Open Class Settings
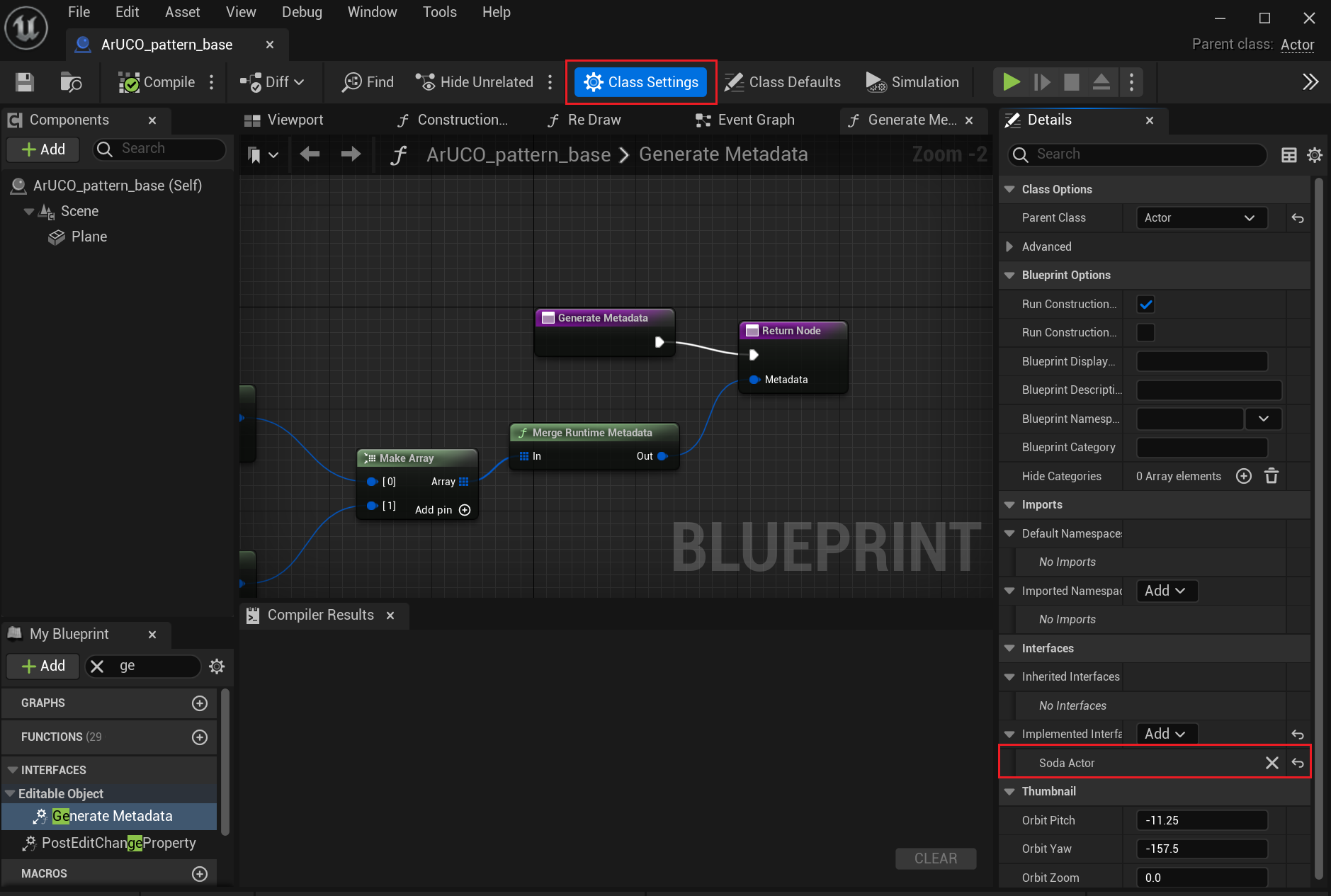This screenshot has width=1331, height=896. [x=641, y=82]
